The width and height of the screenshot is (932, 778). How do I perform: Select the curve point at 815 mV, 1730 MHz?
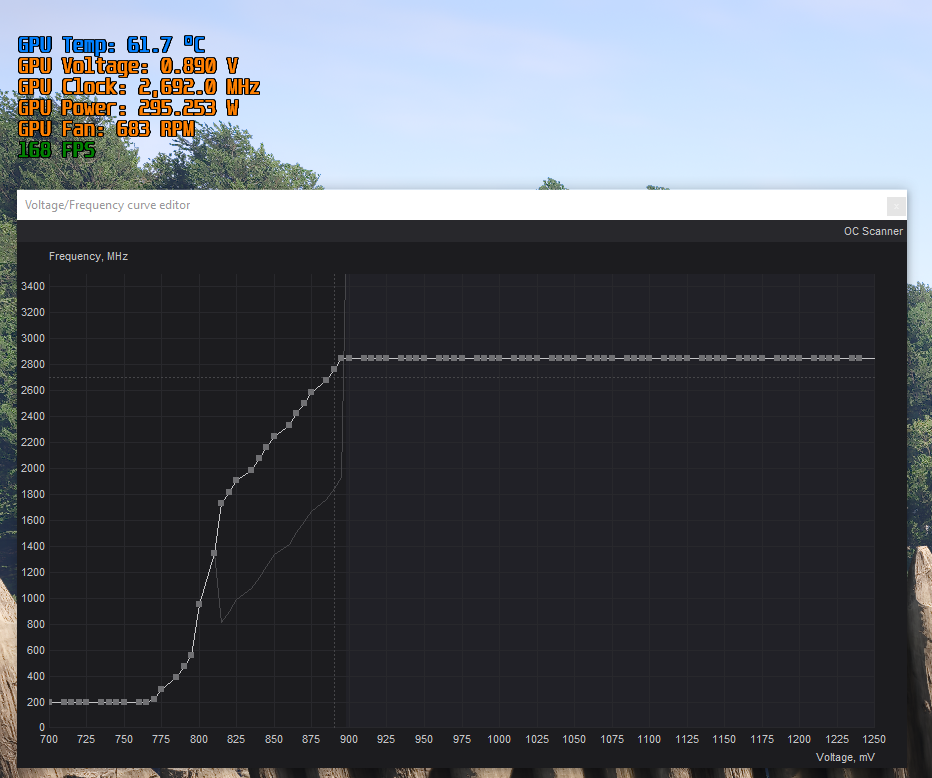pos(221,503)
